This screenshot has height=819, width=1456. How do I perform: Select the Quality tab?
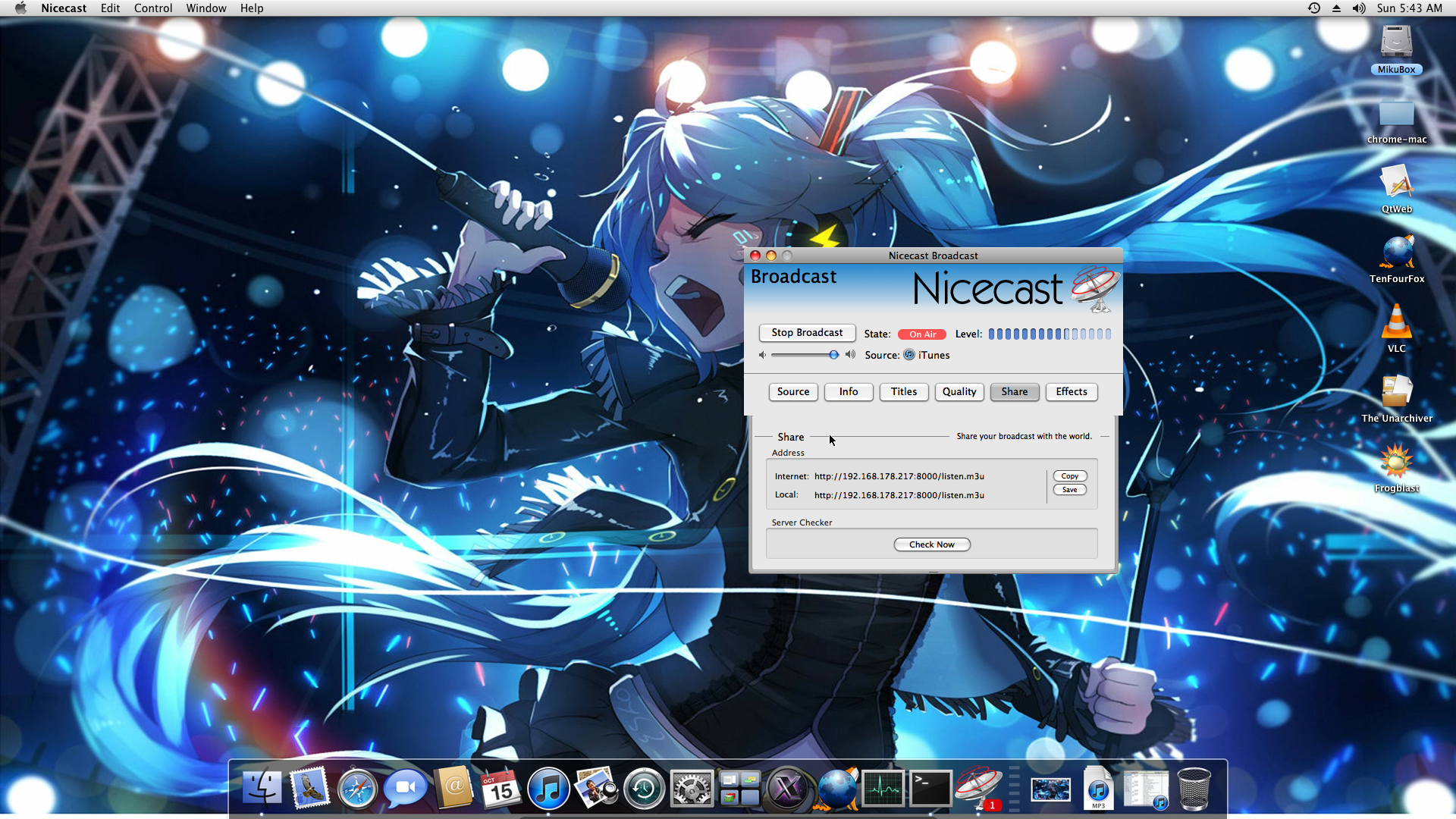pyautogui.click(x=959, y=392)
